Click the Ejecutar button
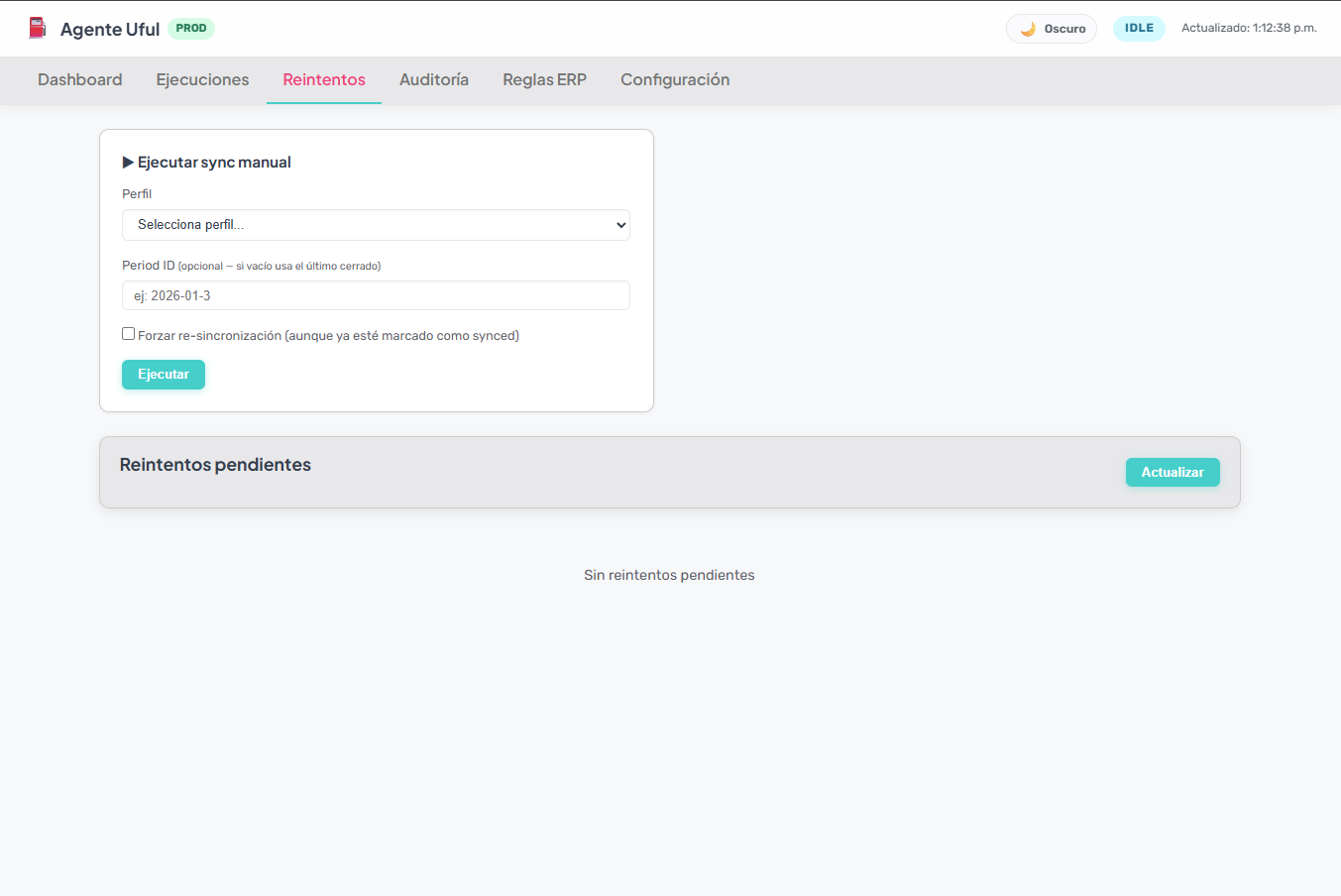Image resolution: width=1341 pixels, height=896 pixels. 164,375
